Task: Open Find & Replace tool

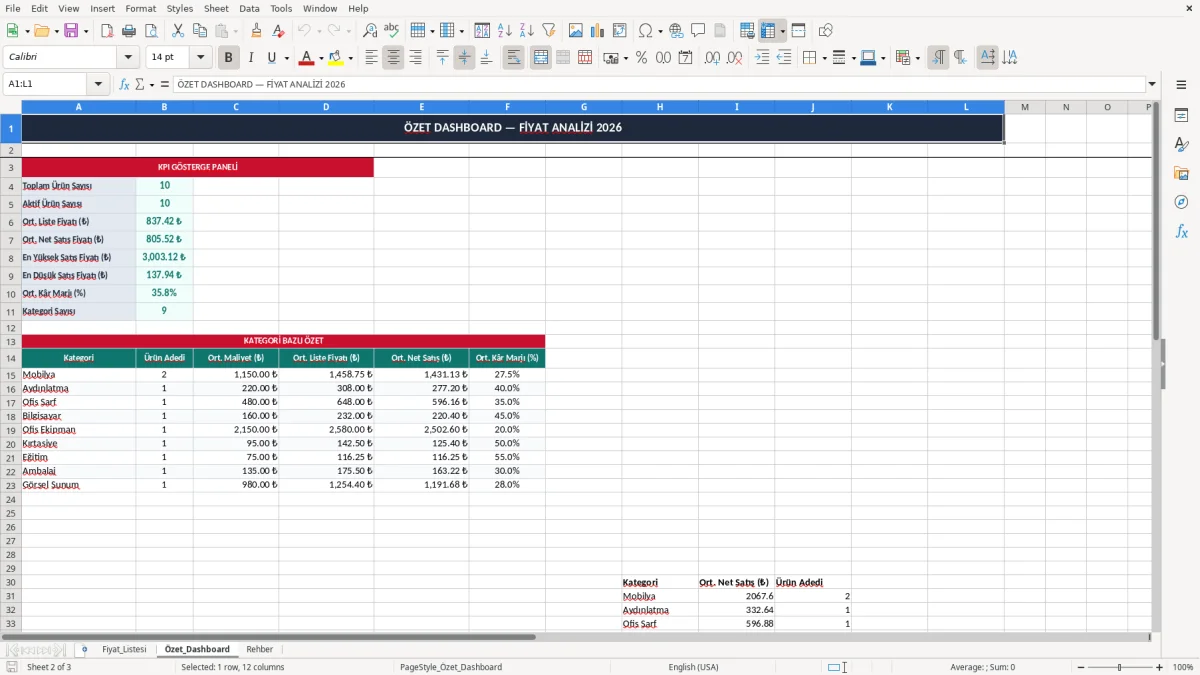Action: pyautogui.click(x=370, y=31)
